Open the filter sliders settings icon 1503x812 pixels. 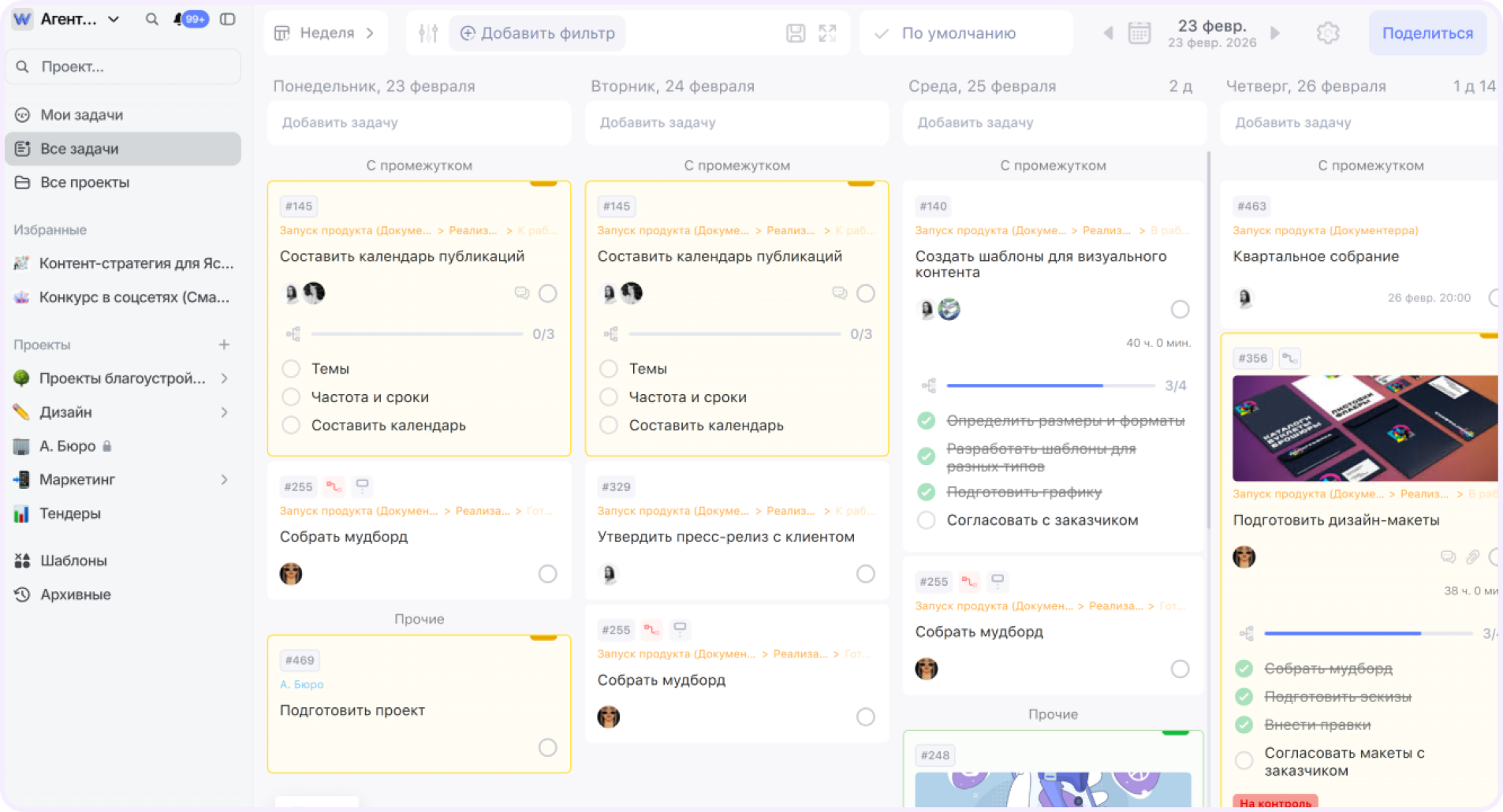pyautogui.click(x=428, y=33)
